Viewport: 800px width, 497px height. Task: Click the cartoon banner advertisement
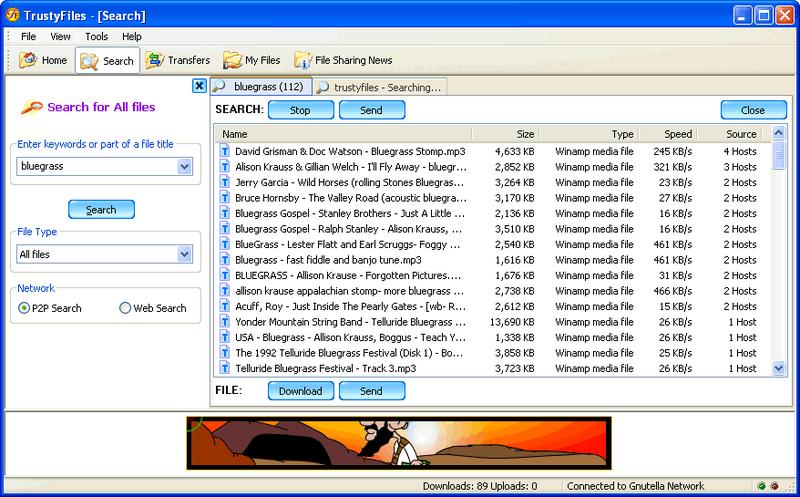pos(399,443)
